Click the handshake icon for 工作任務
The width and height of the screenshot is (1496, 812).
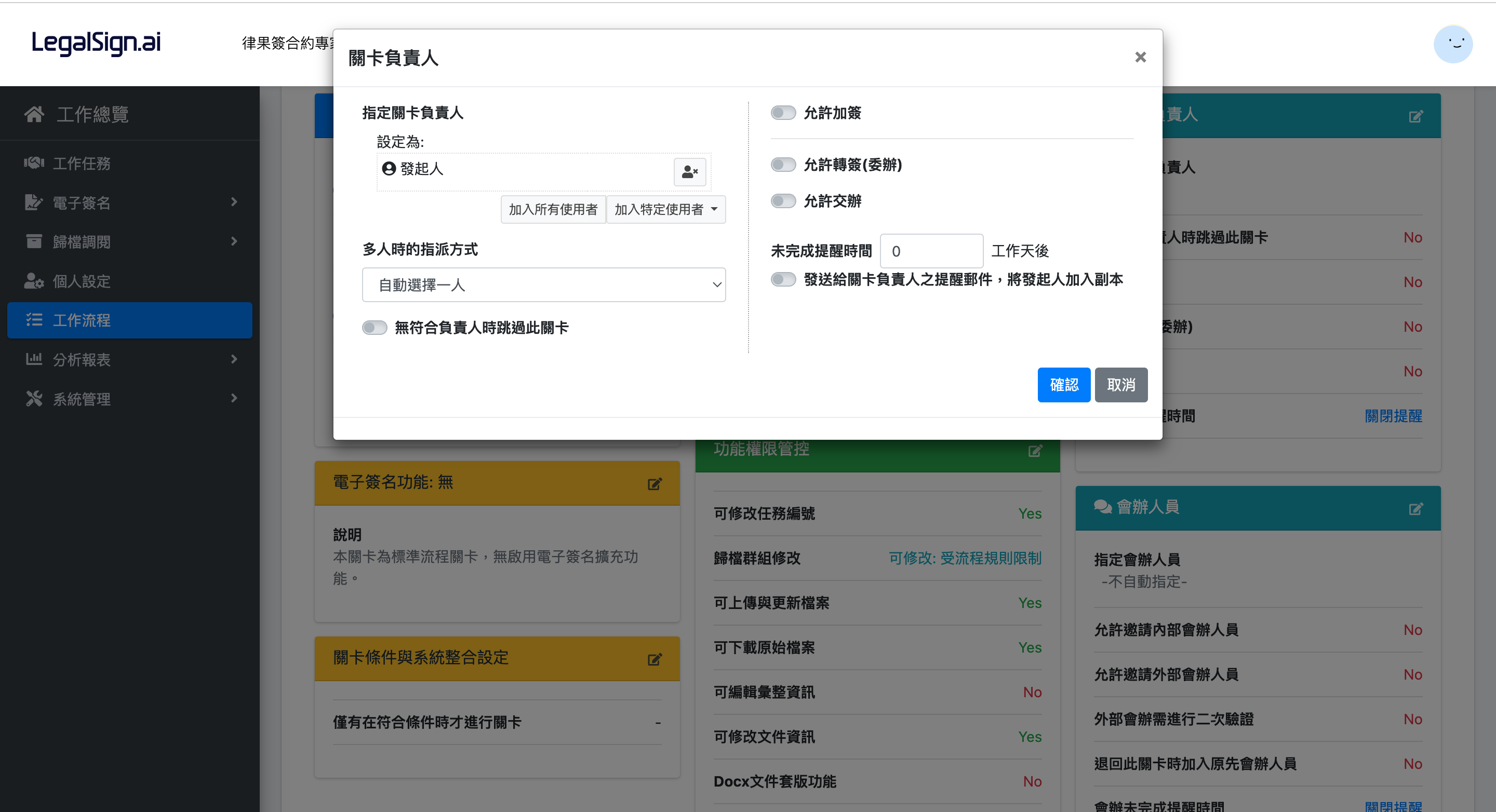pyautogui.click(x=34, y=163)
